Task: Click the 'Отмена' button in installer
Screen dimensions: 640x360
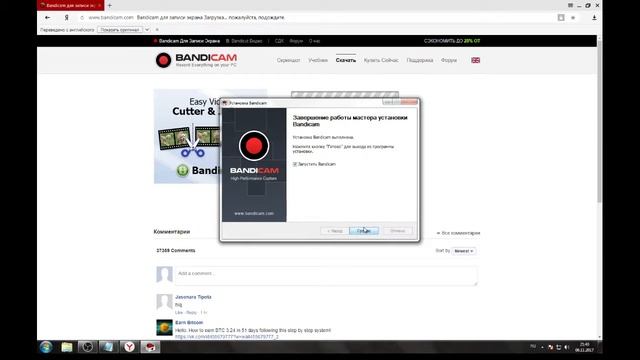Action: tap(398, 231)
